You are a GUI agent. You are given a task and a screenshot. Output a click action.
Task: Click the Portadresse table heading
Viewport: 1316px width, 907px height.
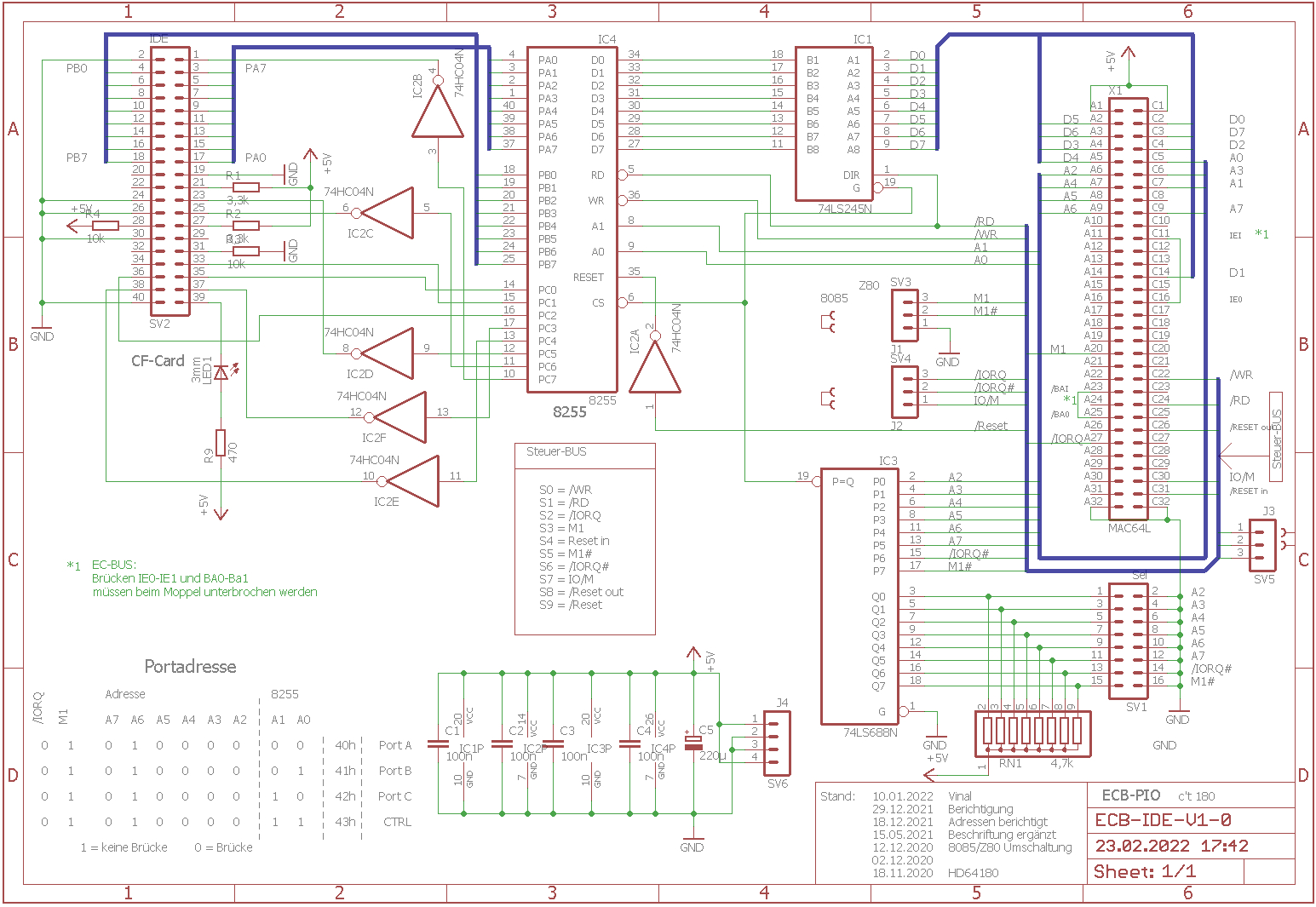click(190, 667)
